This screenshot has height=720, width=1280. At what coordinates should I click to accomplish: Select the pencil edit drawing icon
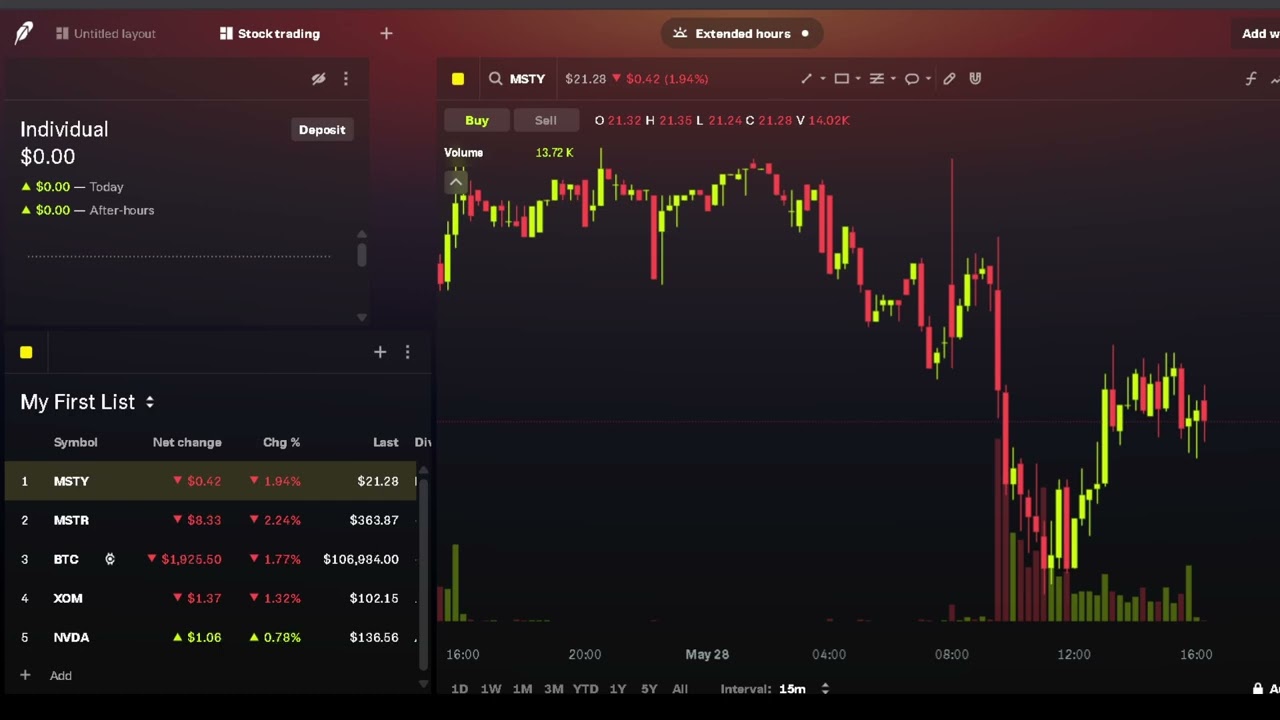tap(949, 78)
